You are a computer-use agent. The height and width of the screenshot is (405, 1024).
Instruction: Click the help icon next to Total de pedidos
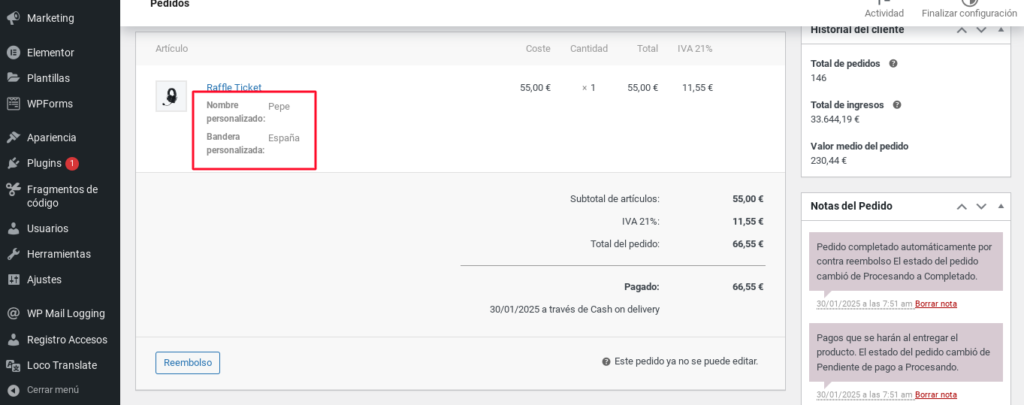pos(893,64)
